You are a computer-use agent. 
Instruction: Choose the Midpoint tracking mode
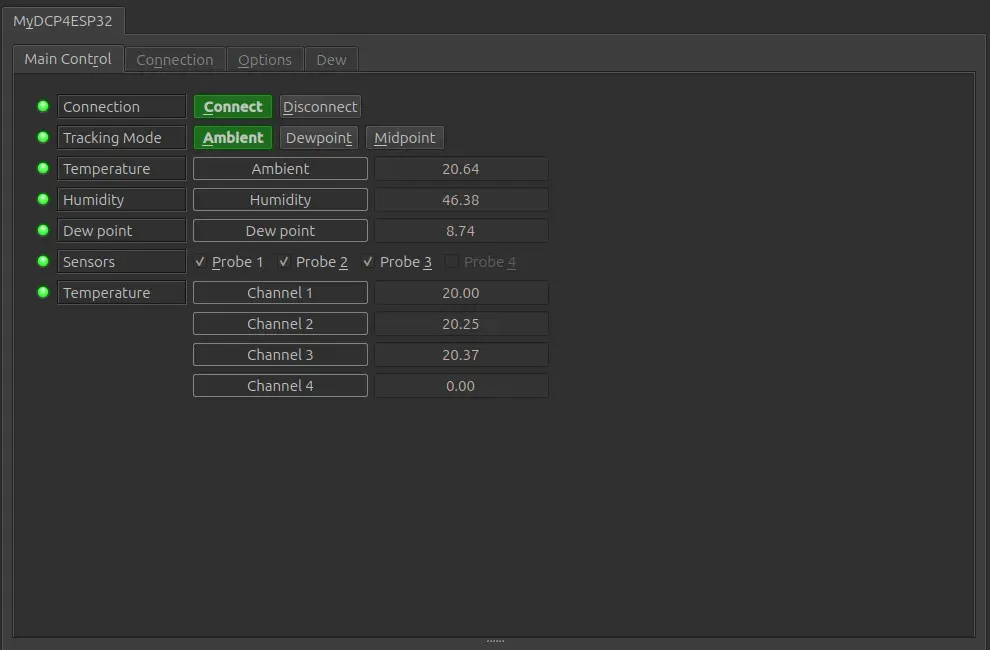point(405,138)
